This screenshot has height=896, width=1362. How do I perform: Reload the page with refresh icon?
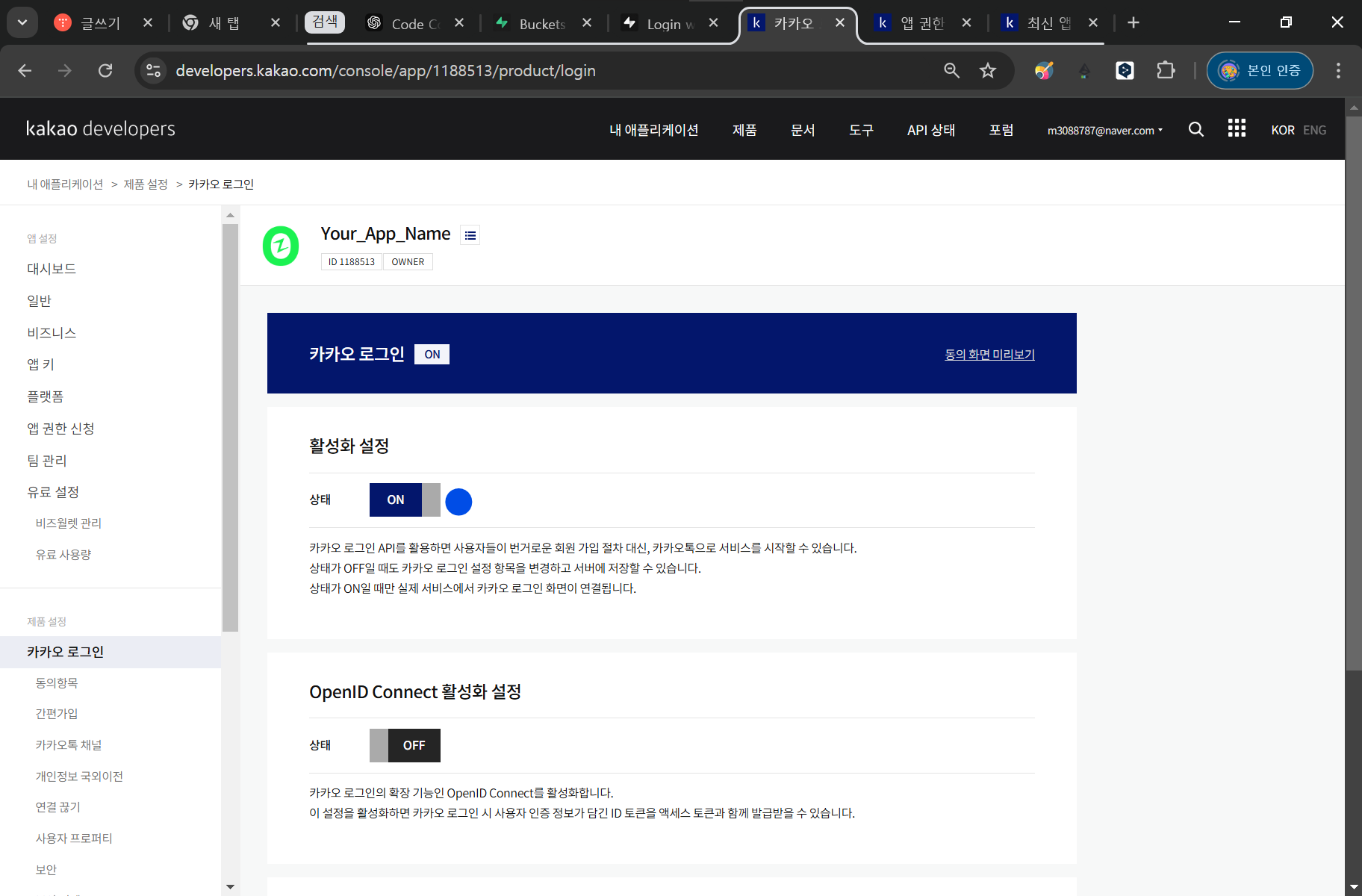105,70
